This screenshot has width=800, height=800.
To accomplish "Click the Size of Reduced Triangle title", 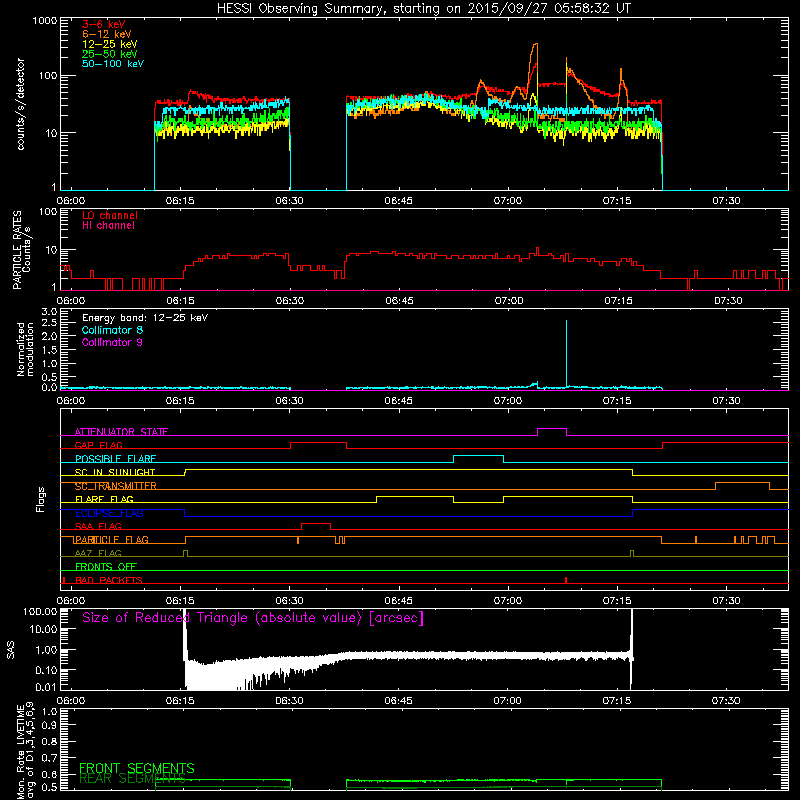I will pyautogui.click(x=253, y=618).
